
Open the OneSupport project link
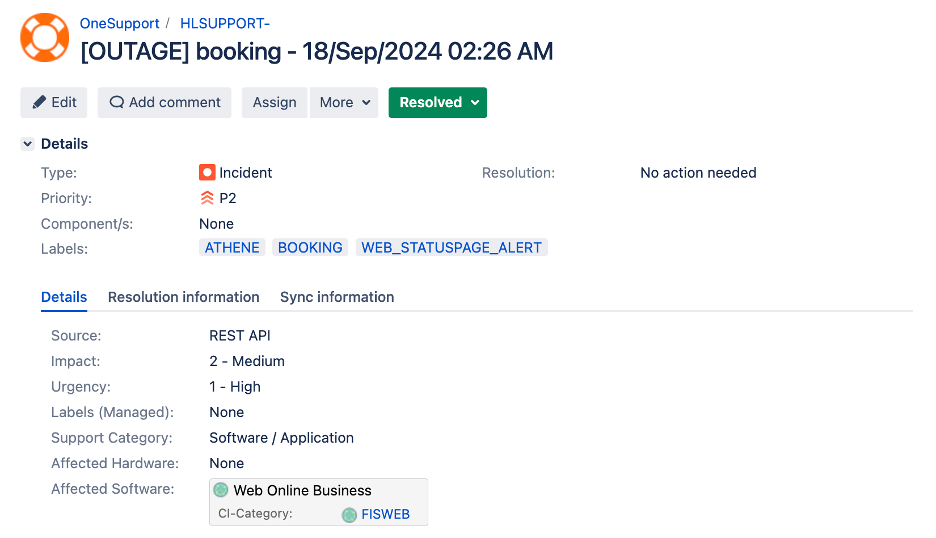[x=119, y=23]
